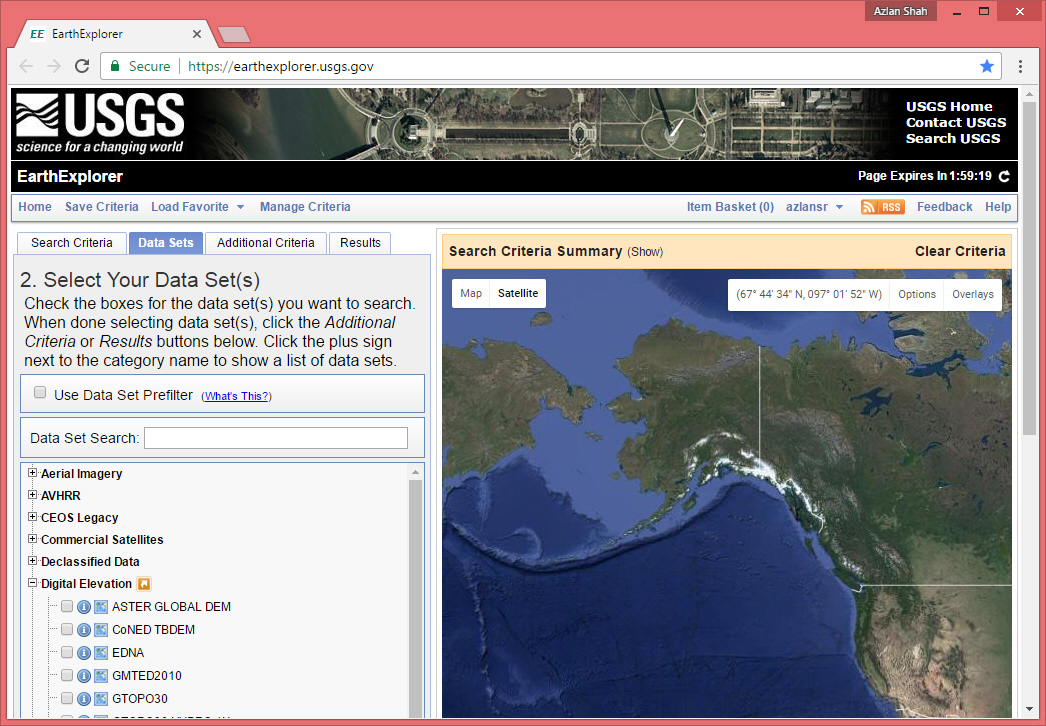Collapse the Digital Elevation category

click(32, 583)
